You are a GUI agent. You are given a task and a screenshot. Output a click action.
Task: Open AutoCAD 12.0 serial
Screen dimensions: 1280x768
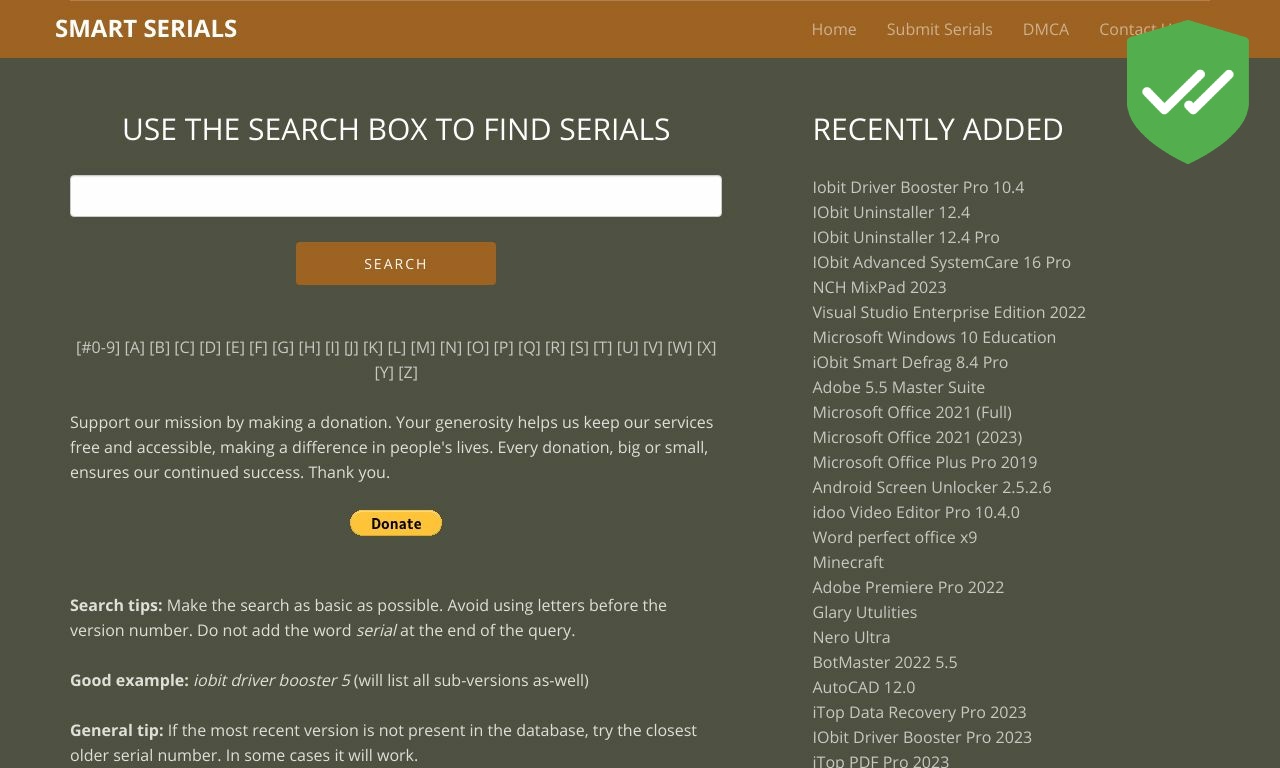point(863,687)
